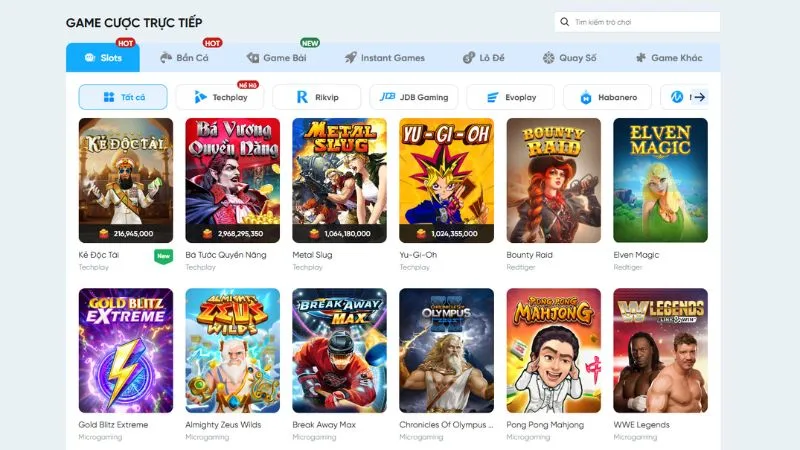The image size is (800, 450).
Task: Switch to the Game Bài tab
Action: [x=277, y=58]
